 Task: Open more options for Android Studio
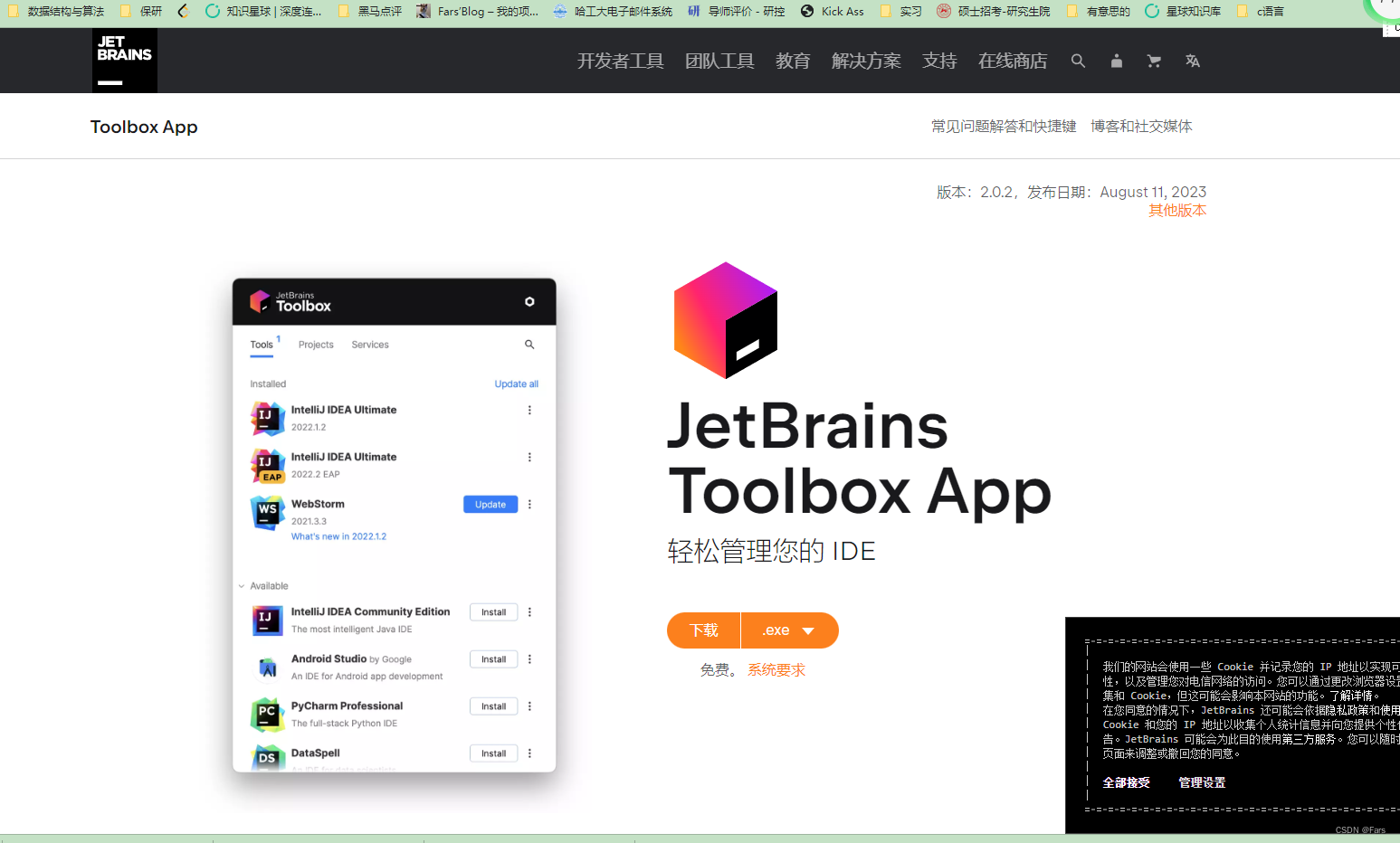(x=529, y=659)
